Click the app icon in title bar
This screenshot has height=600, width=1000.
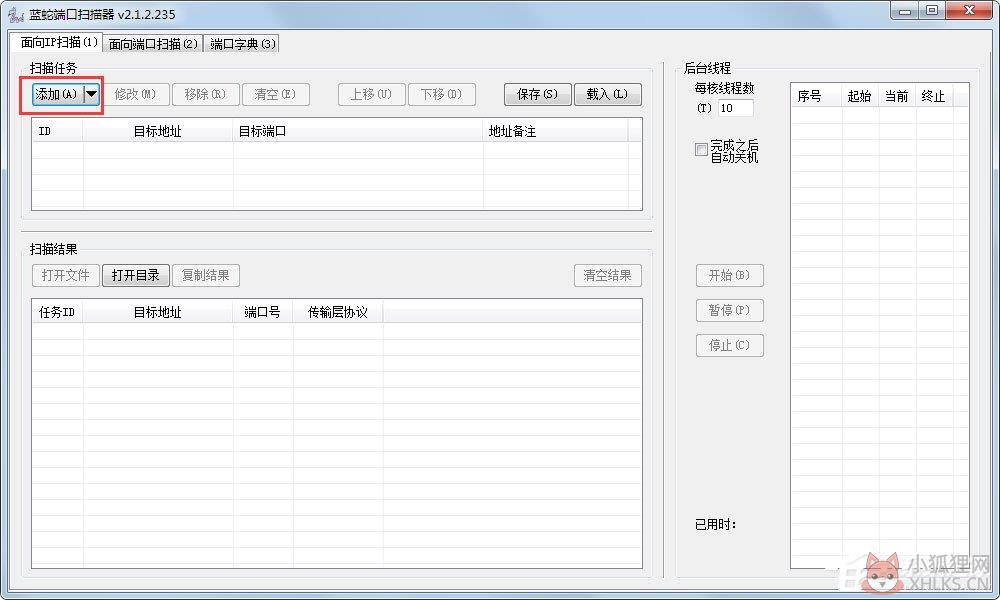16,13
